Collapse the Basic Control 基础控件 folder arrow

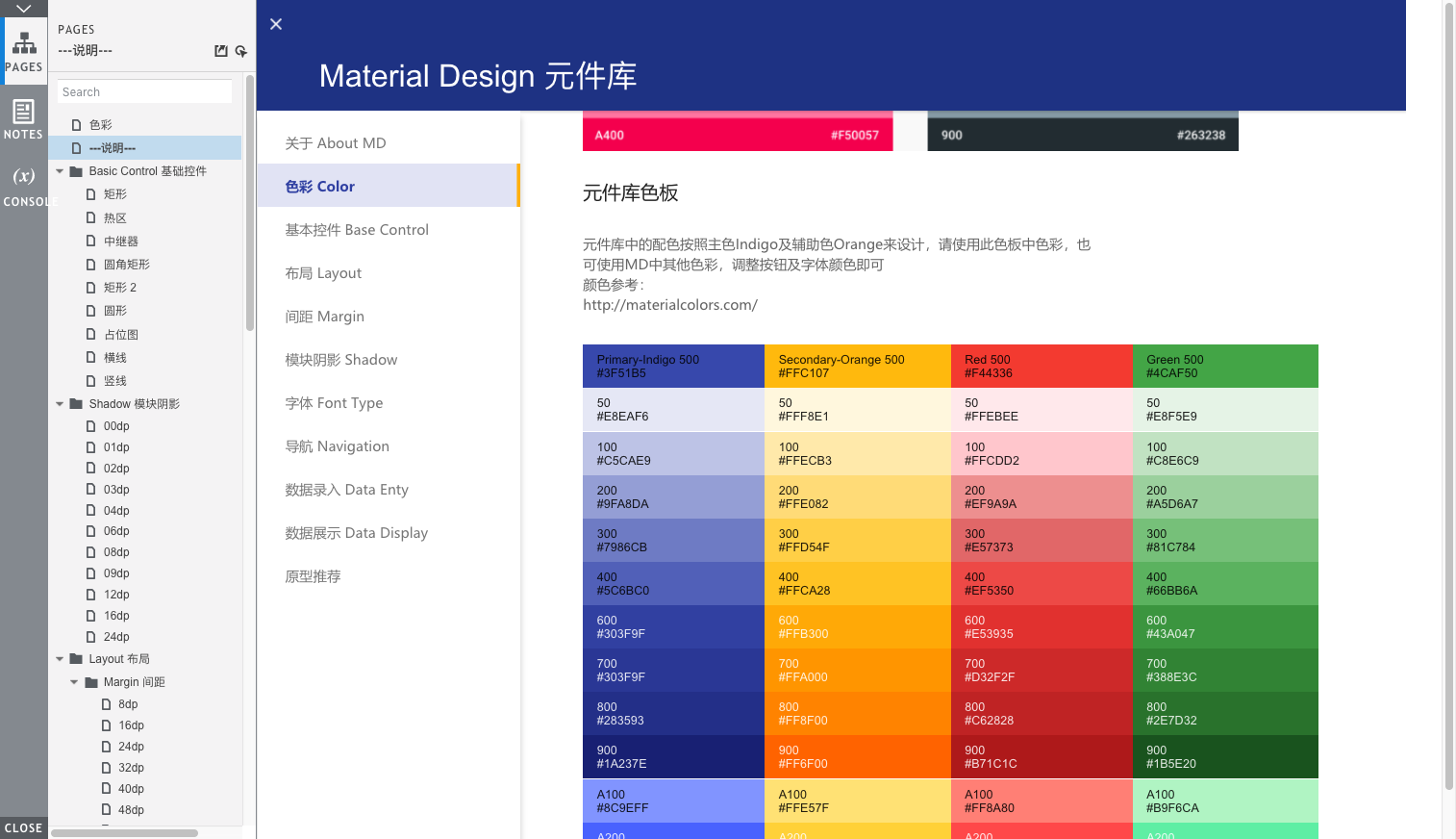point(60,171)
